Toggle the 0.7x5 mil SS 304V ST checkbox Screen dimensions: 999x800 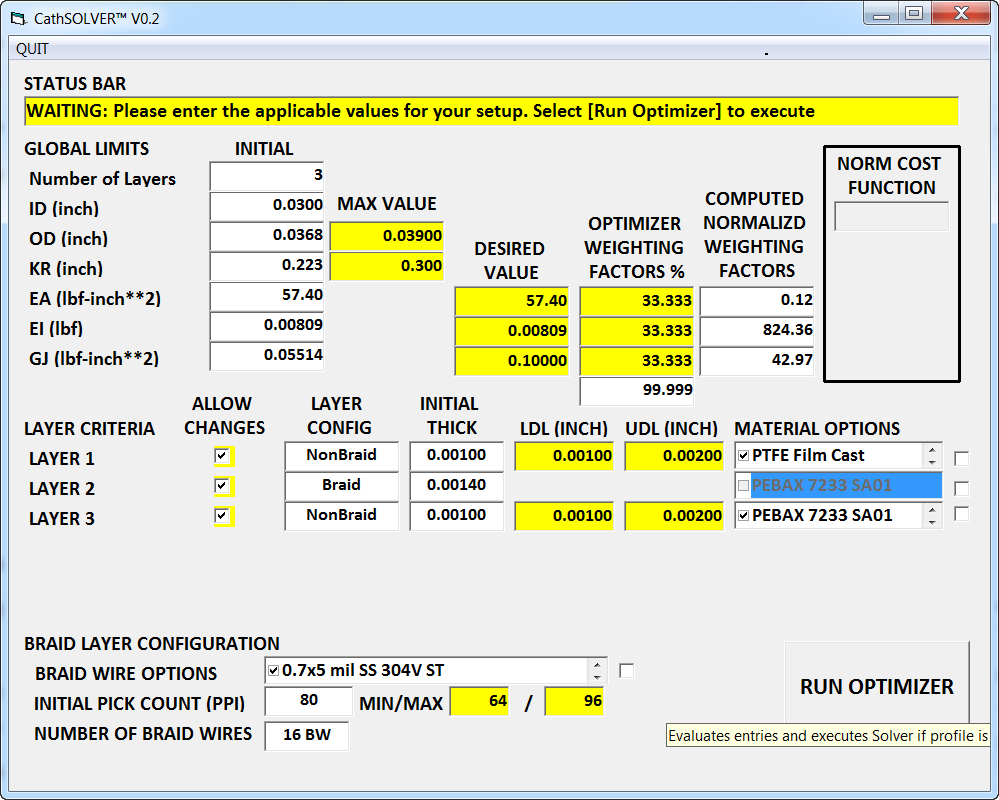[x=273, y=670]
